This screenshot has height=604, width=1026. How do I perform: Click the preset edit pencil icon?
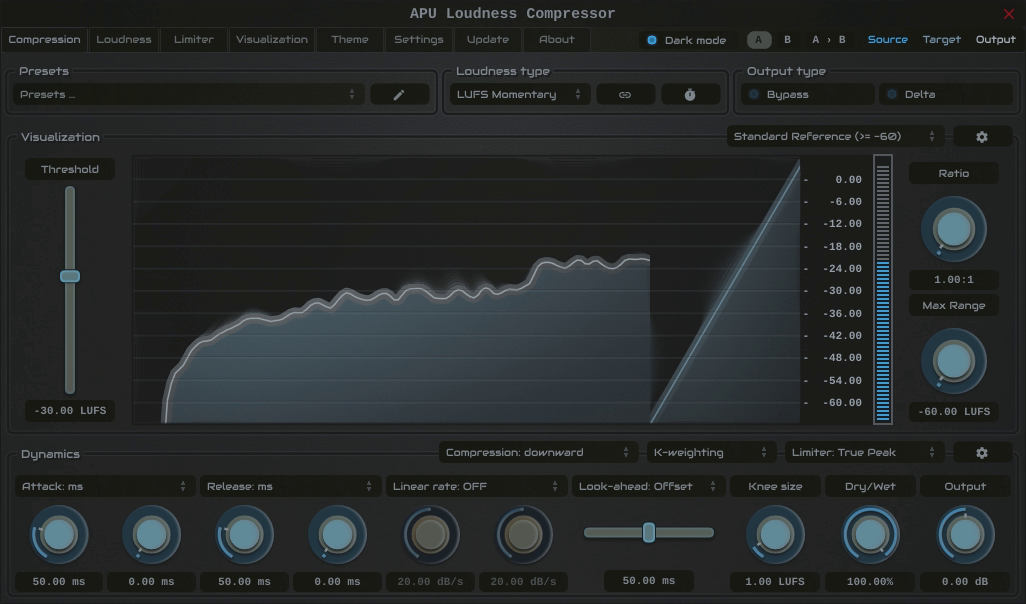pyautogui.click(x=399, y=95)
